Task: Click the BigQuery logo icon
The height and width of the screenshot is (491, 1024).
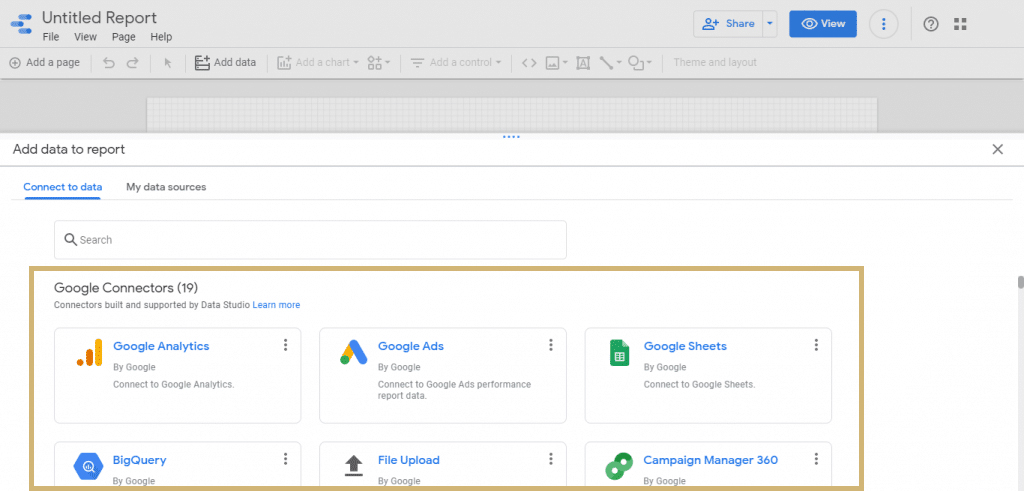Action: pyautogui.click(x=89, y=466)
